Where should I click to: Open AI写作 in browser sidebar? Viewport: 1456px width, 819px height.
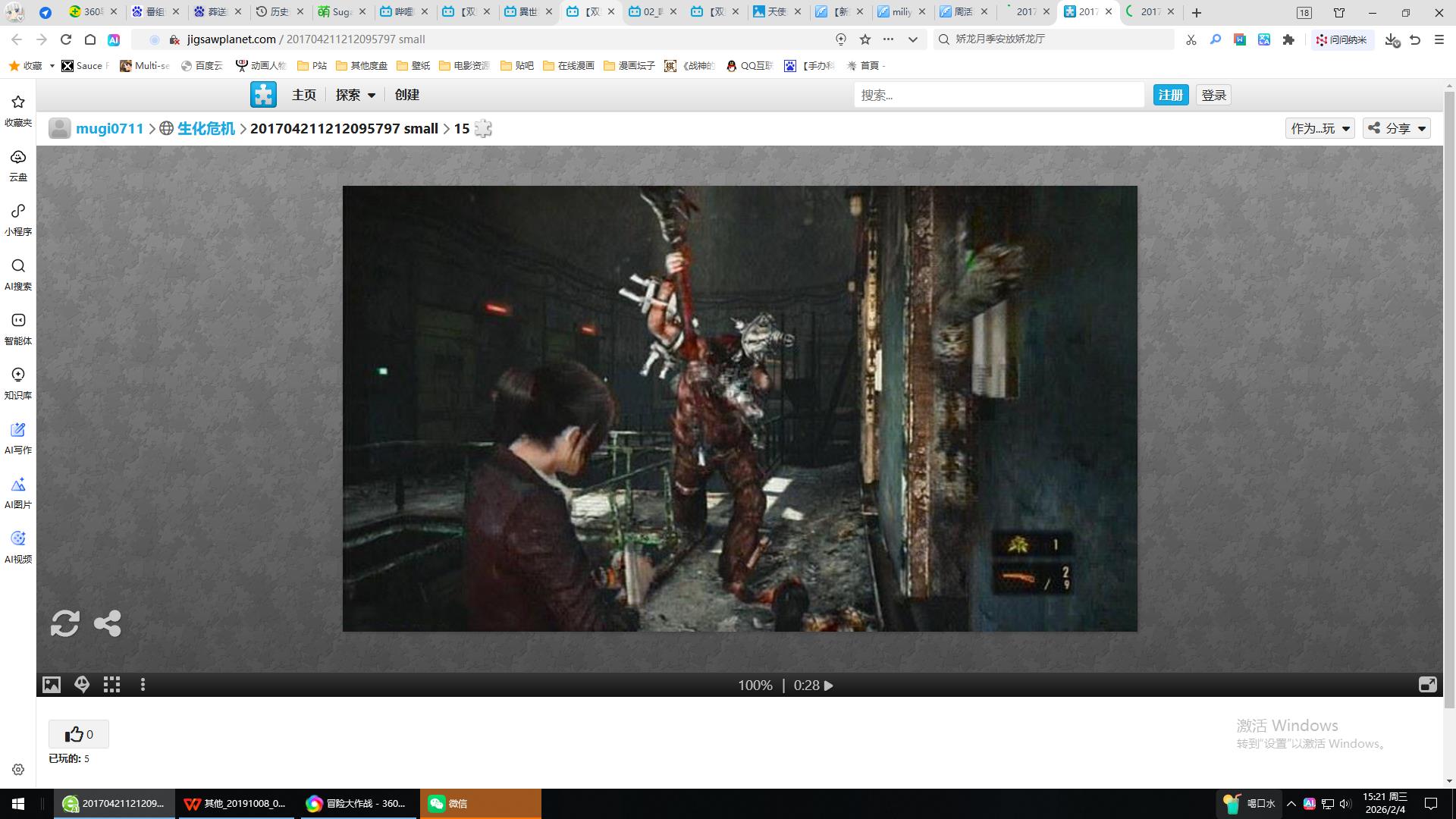[x=18, y=438]
